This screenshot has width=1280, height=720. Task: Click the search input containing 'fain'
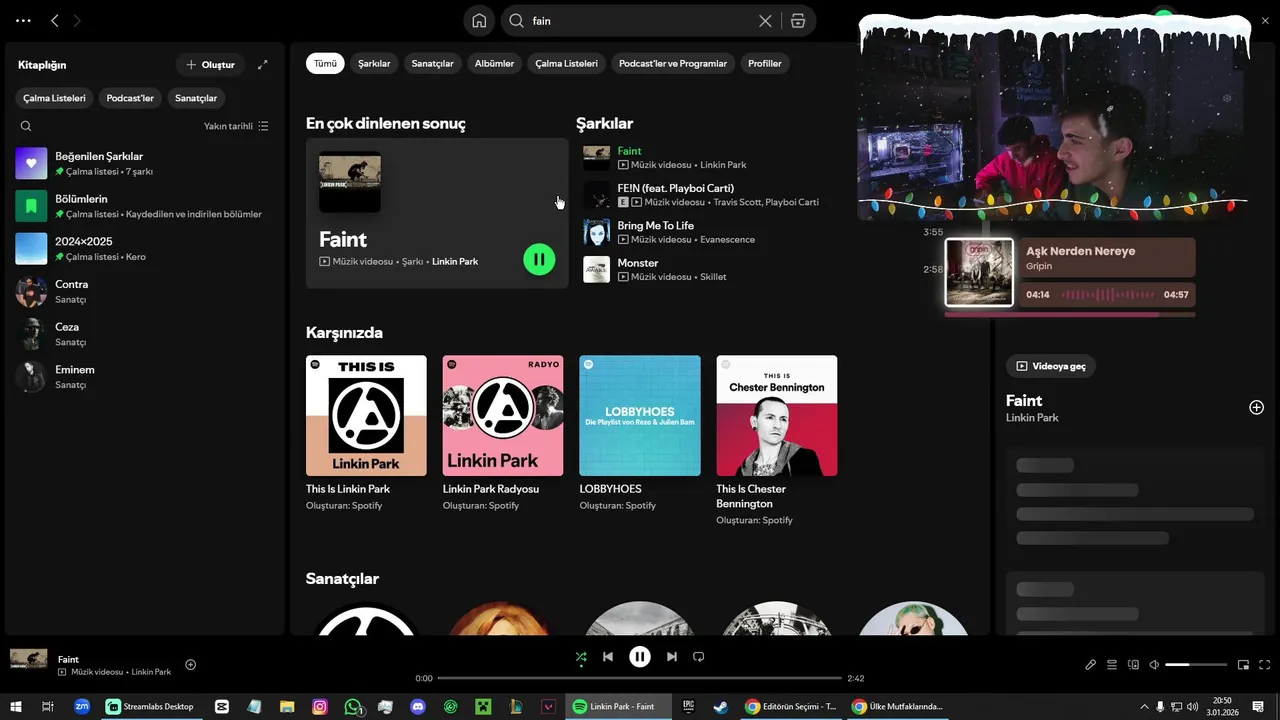640,21
